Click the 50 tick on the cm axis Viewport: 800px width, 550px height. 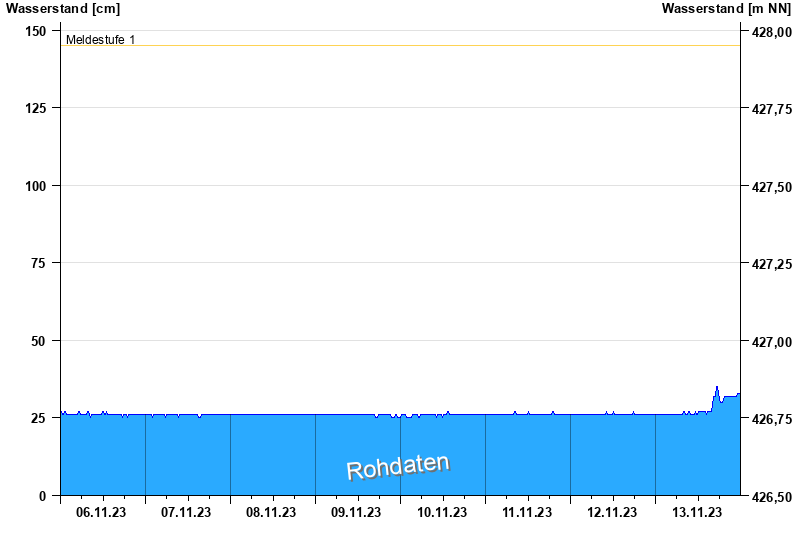click(x=38, y=341)
